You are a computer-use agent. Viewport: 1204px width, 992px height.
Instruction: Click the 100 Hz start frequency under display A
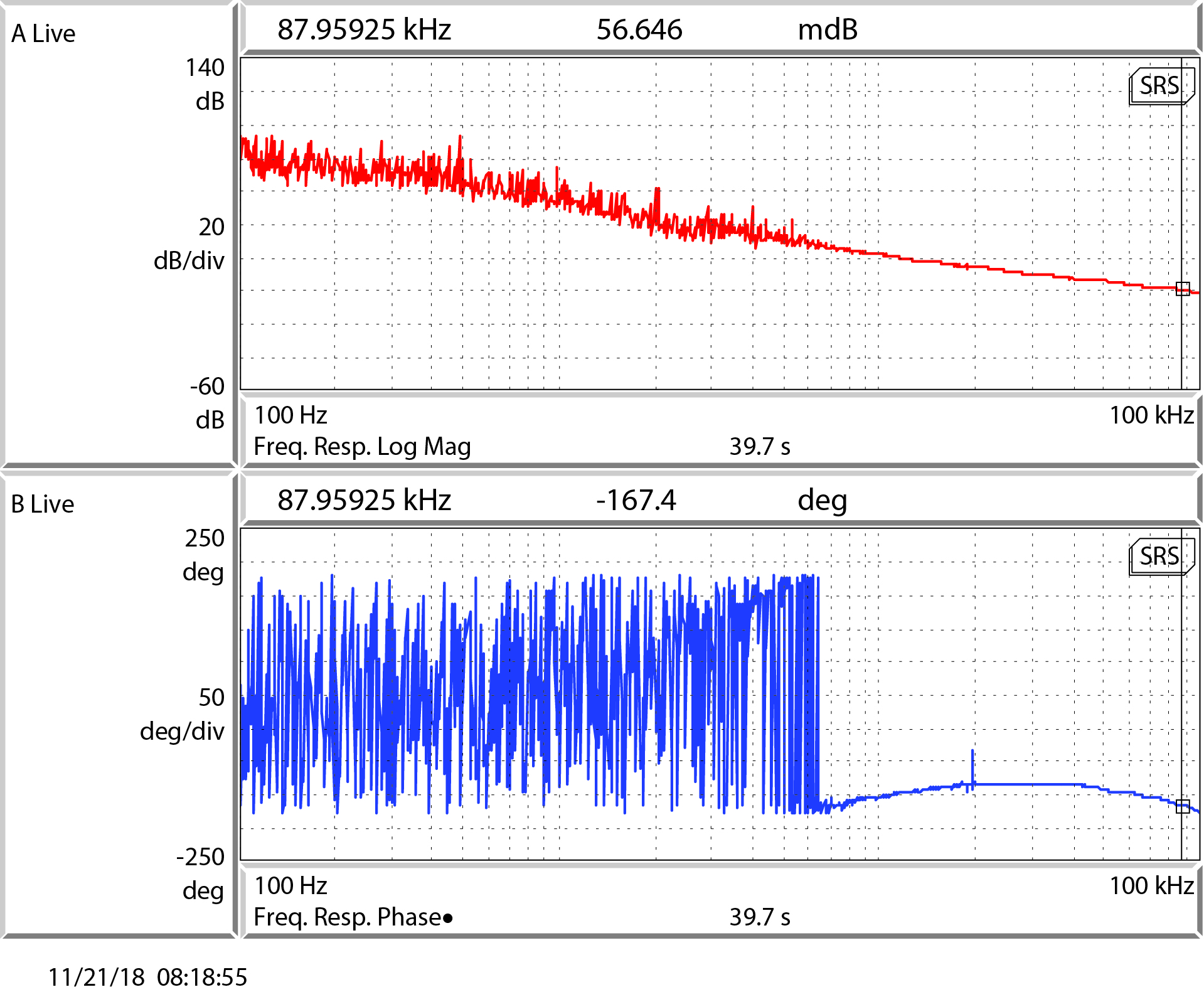tap(290, 415)
